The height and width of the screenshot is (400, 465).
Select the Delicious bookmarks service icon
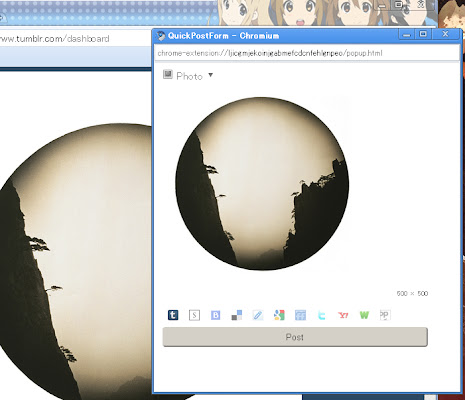click(237, 315)
